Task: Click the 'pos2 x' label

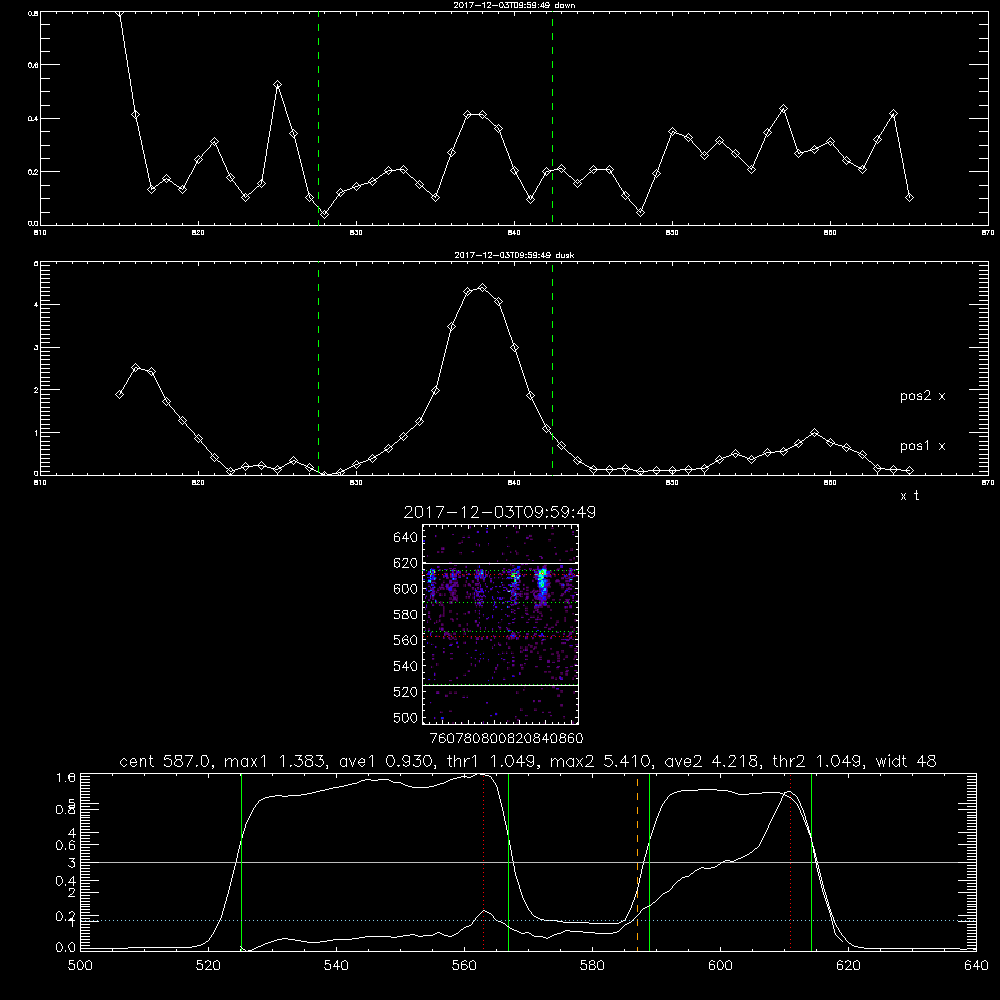Action: [922, 396]
